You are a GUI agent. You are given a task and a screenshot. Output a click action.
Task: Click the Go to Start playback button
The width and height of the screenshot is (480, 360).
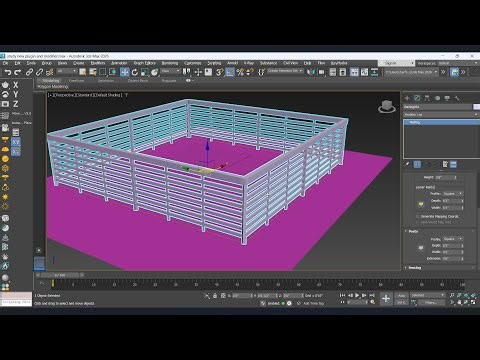pos(342,295)
